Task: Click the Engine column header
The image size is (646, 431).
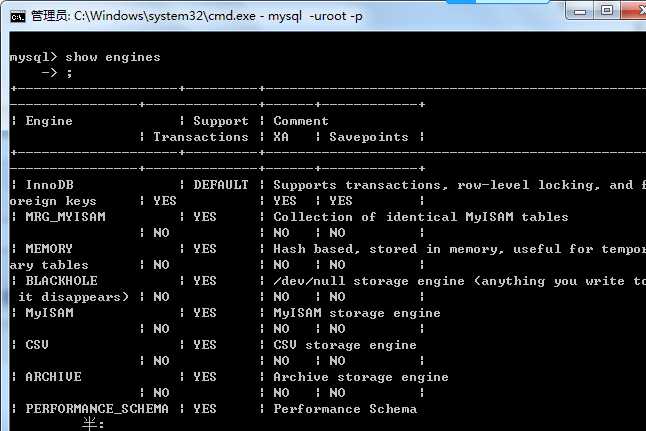Action: tap(49, 121)
